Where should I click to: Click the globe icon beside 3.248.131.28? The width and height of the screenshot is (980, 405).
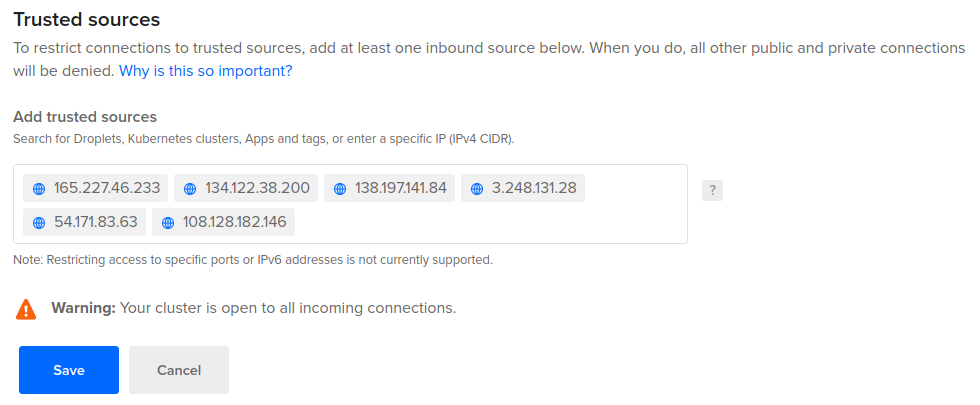477,189
